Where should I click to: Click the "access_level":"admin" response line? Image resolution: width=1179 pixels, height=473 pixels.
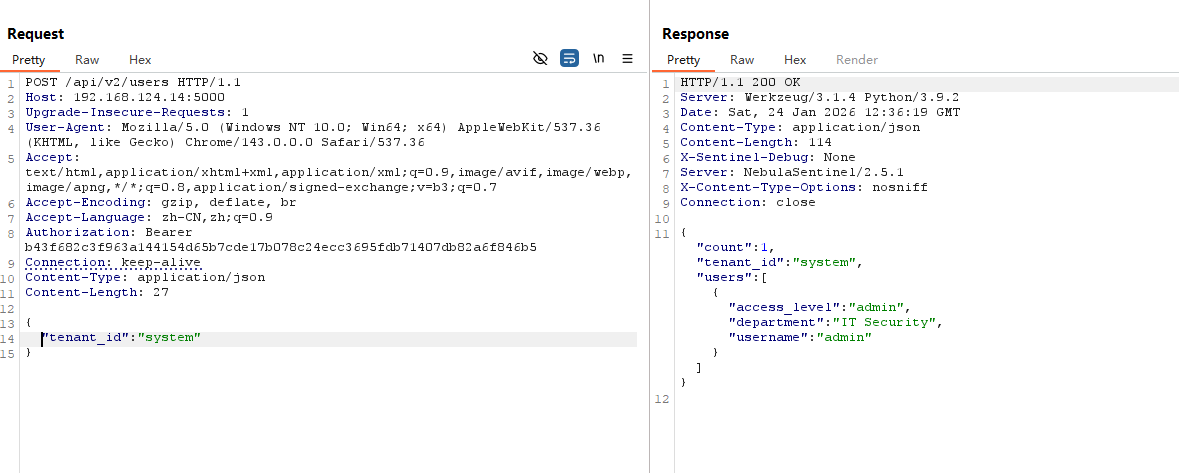coord(819,307)
